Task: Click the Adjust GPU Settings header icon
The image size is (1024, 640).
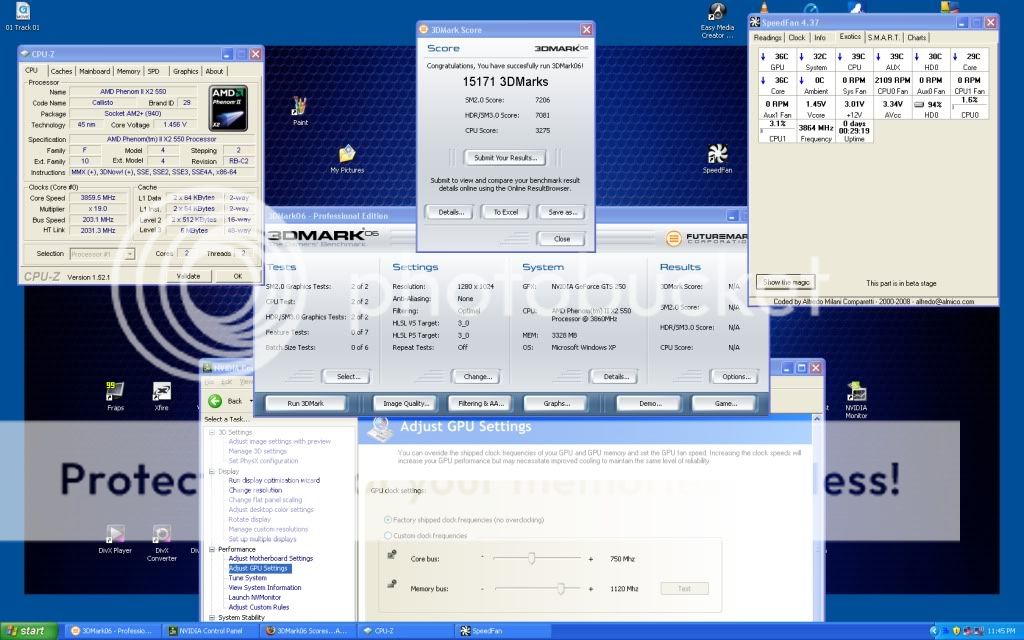Action: point(379,428)
